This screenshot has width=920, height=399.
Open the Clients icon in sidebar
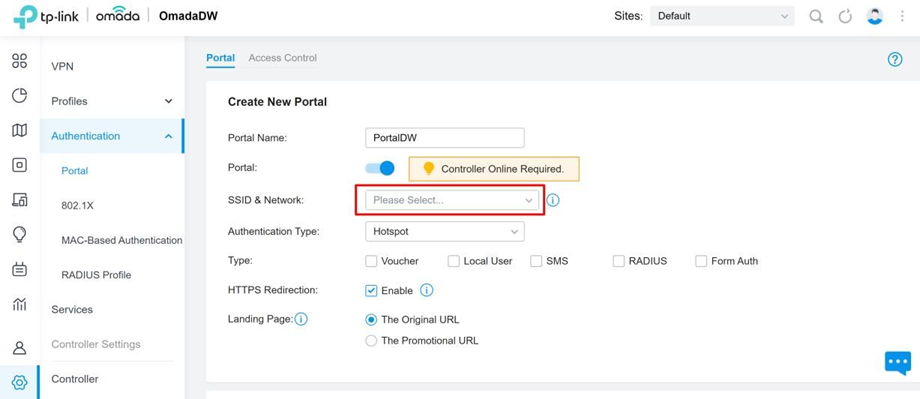pos(19,200)
